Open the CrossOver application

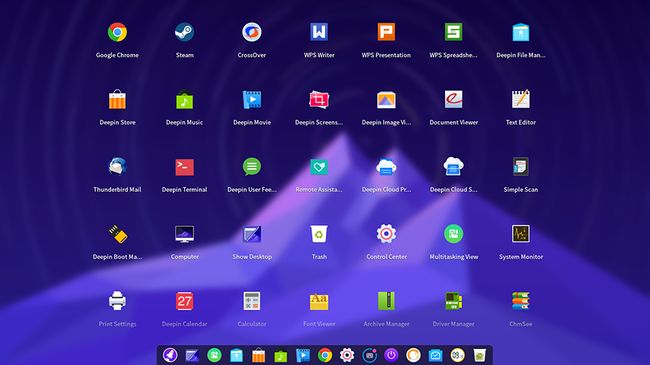[x=252, y=32]
